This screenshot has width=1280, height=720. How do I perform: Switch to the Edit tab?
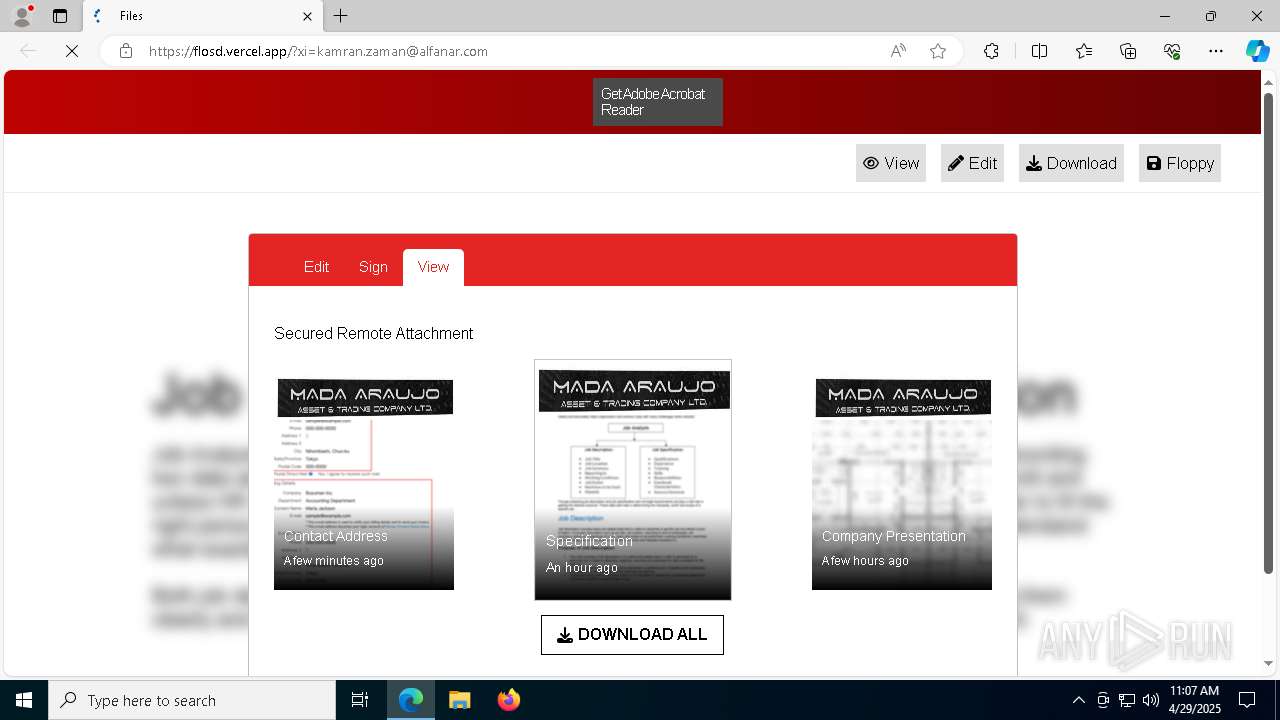(x=316, y=267)
